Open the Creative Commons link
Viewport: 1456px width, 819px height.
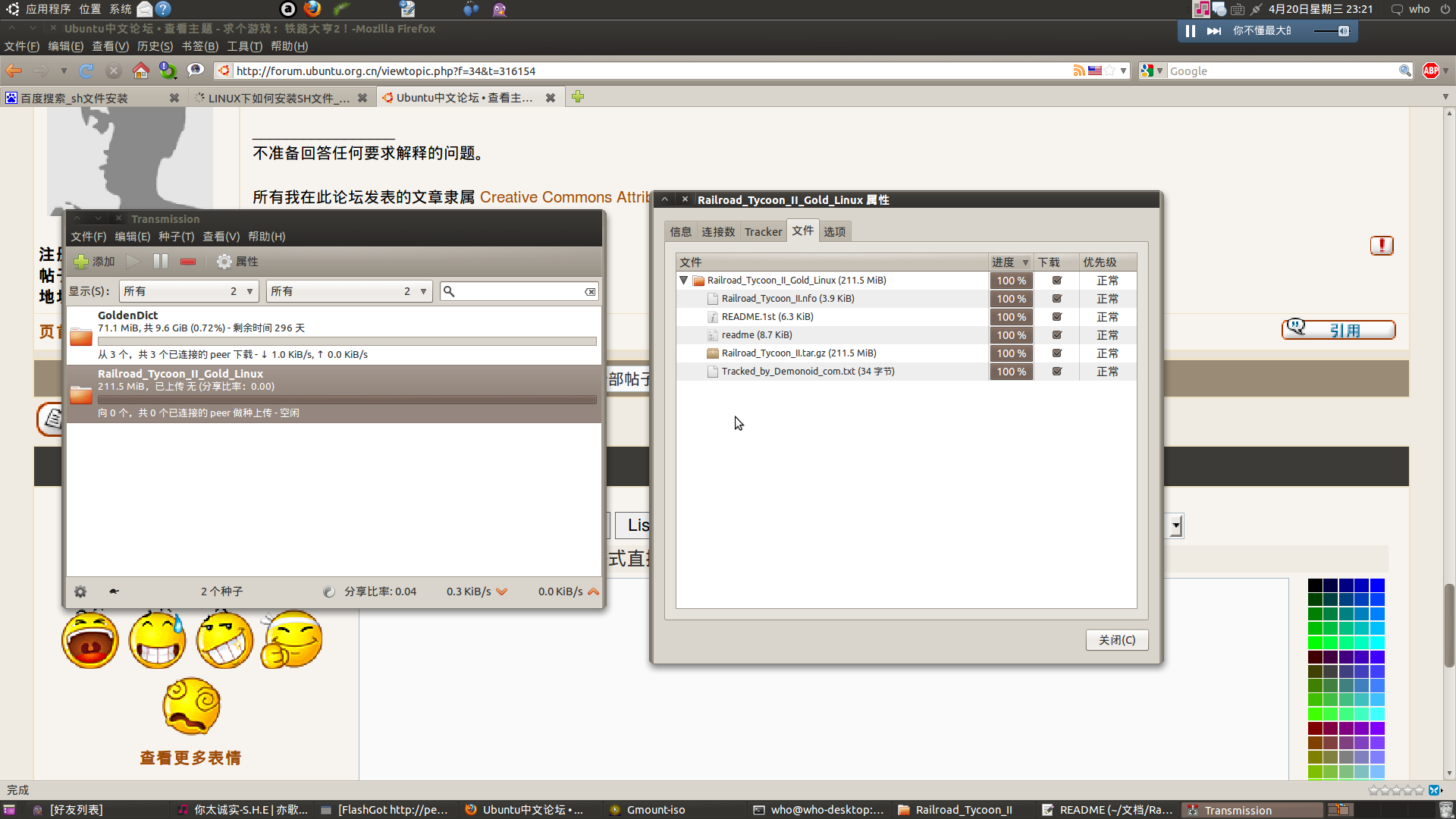click(565, 197)
